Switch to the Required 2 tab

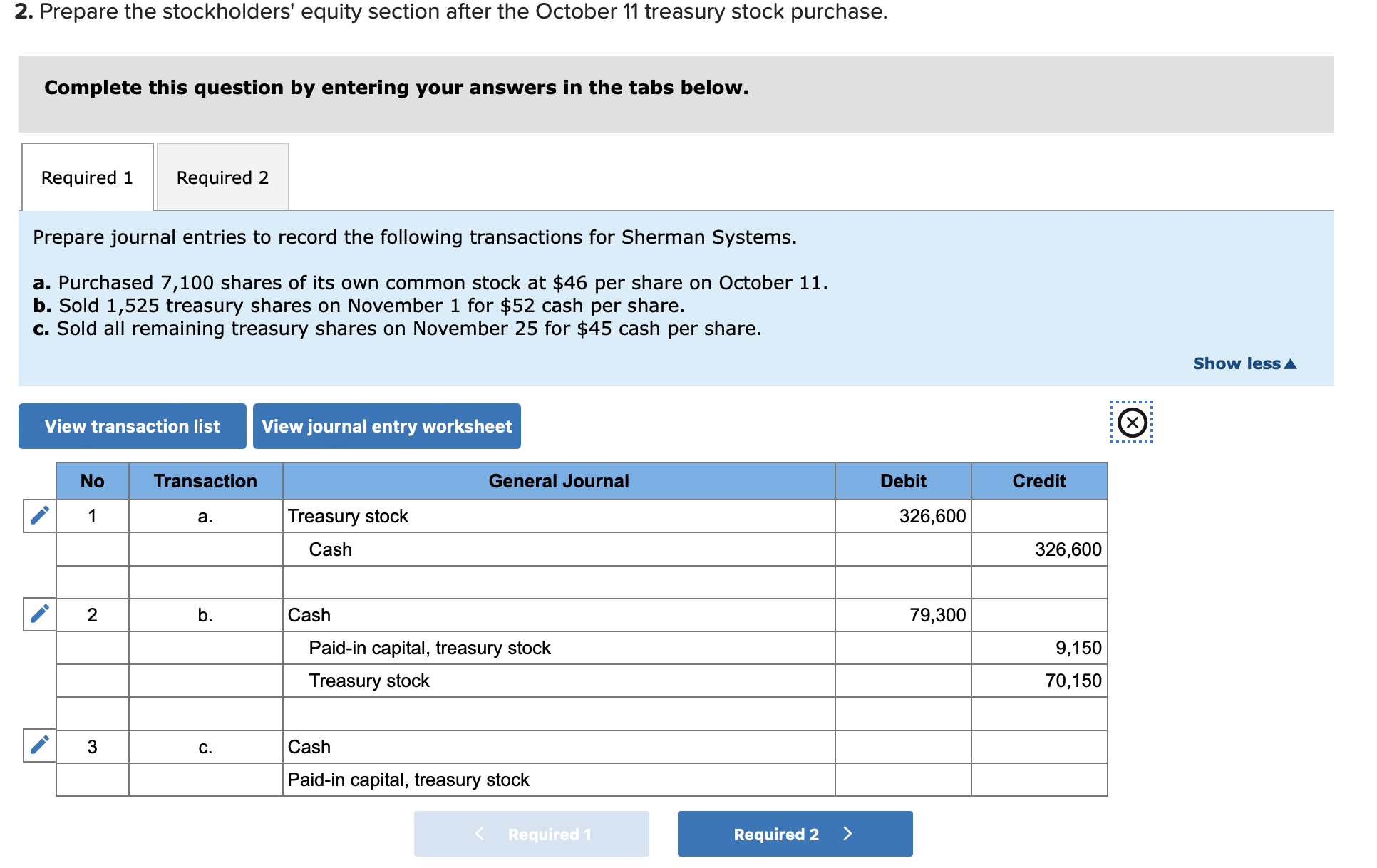[222, 177]
